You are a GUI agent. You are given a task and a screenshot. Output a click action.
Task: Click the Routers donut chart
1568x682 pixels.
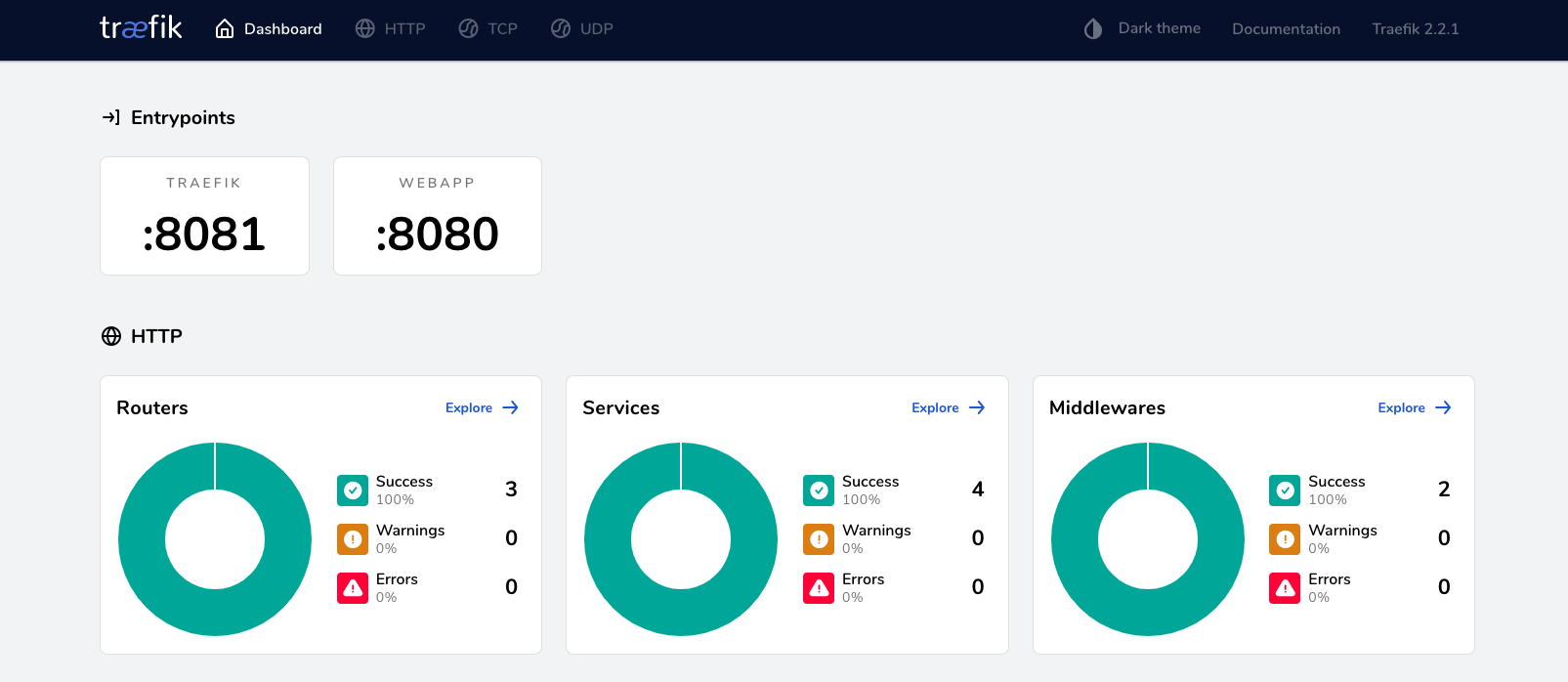coord(142,539)
